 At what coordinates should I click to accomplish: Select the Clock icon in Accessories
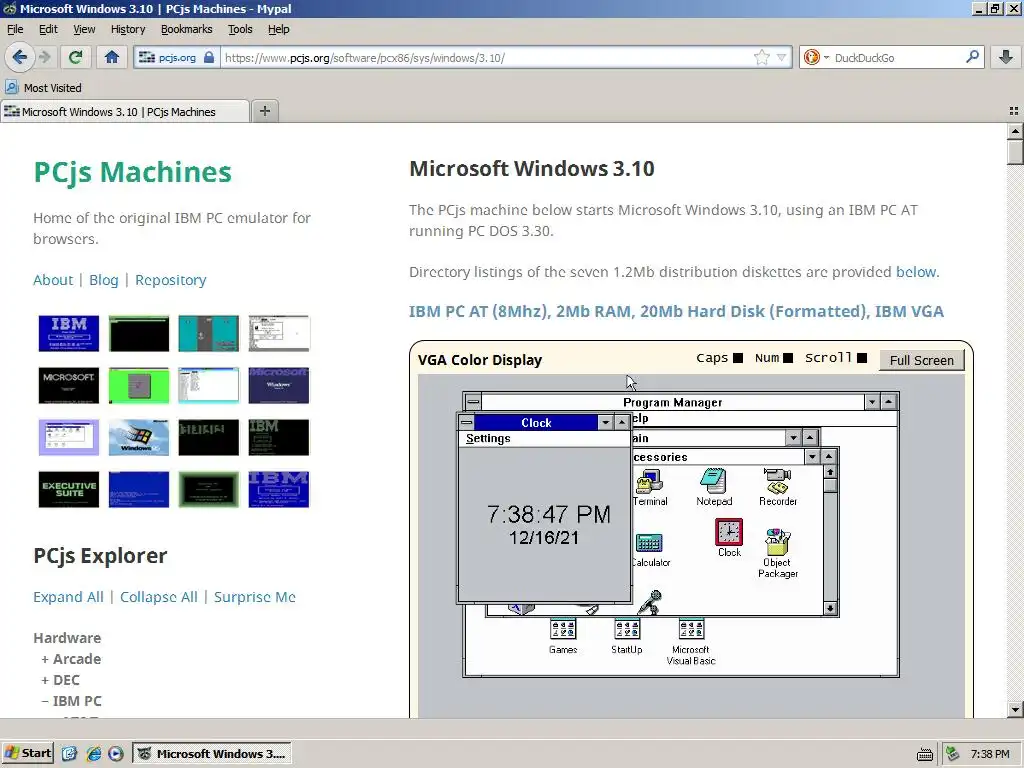729,538
